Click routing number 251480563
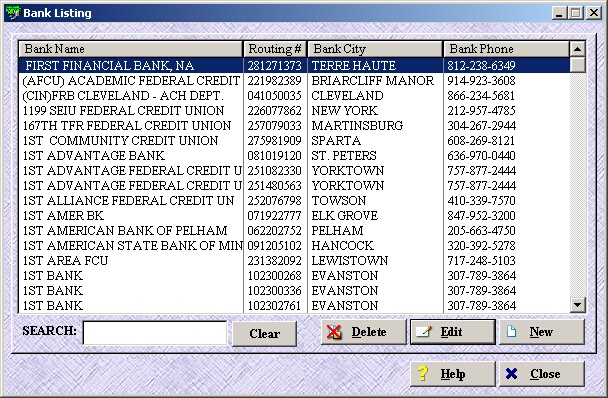The width and height of the screenshot is (608, 398). [275, 186]
